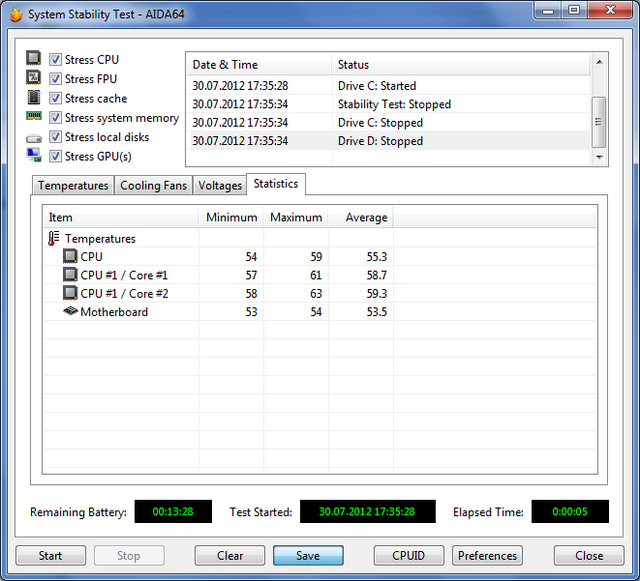
Task: Switch to the Temperatures tab
Action: click(73, 186)
